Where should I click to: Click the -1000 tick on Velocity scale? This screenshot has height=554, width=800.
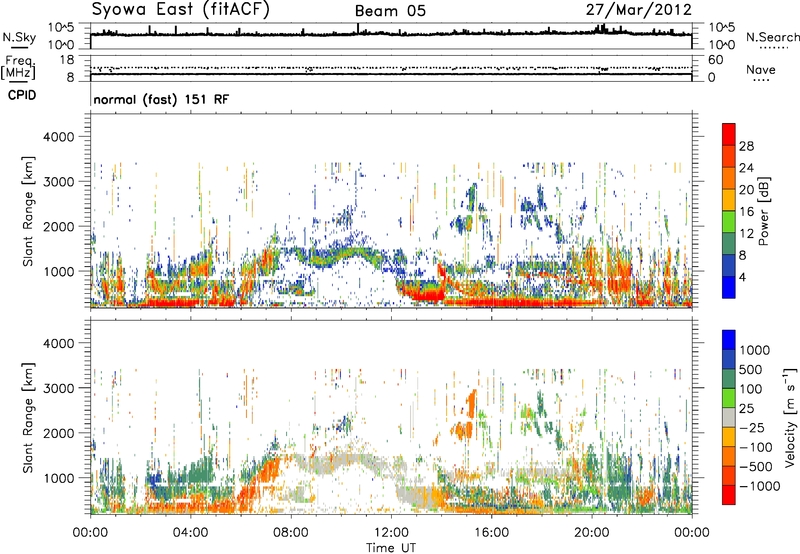[759, 486]
